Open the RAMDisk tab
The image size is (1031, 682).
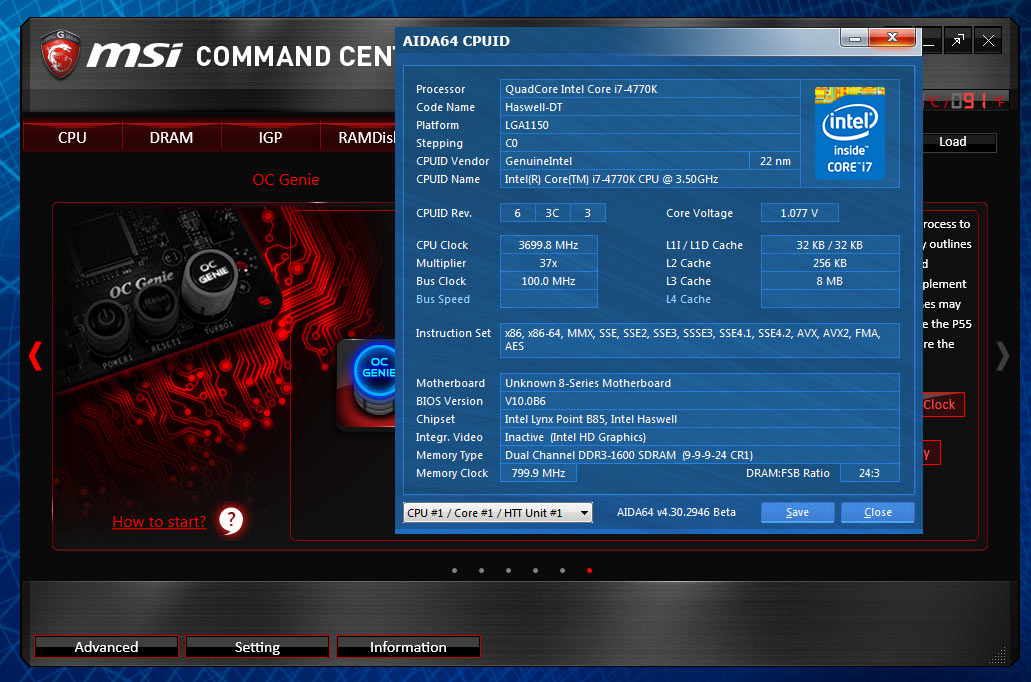point(358,137)
